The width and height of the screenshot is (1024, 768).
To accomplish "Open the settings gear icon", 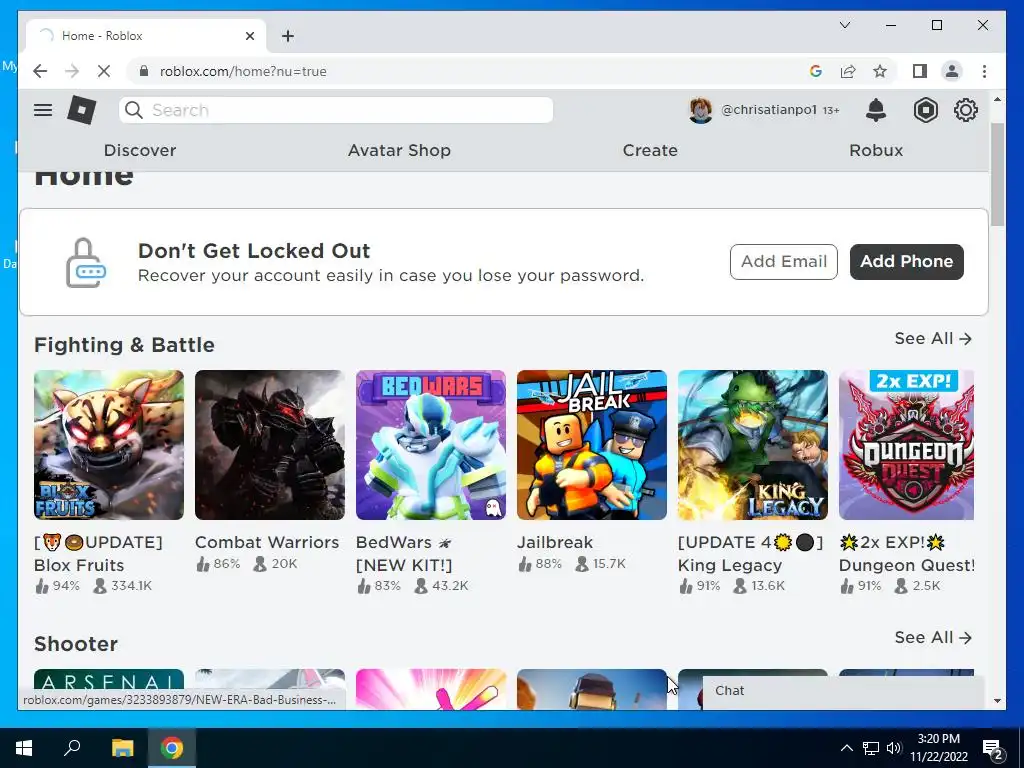I will click(966, 110).
